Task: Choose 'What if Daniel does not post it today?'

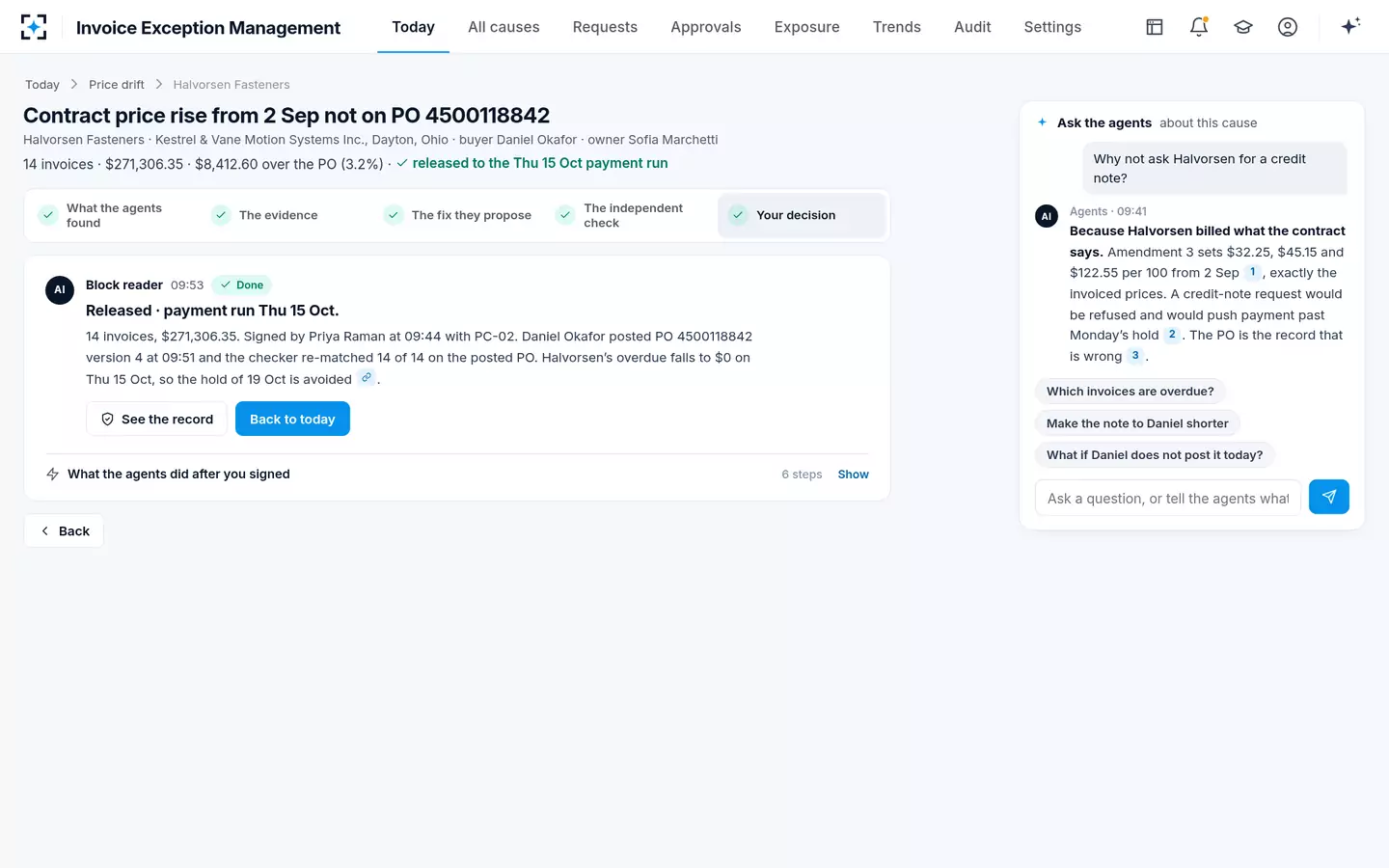Action: (x=1155, y=455)
